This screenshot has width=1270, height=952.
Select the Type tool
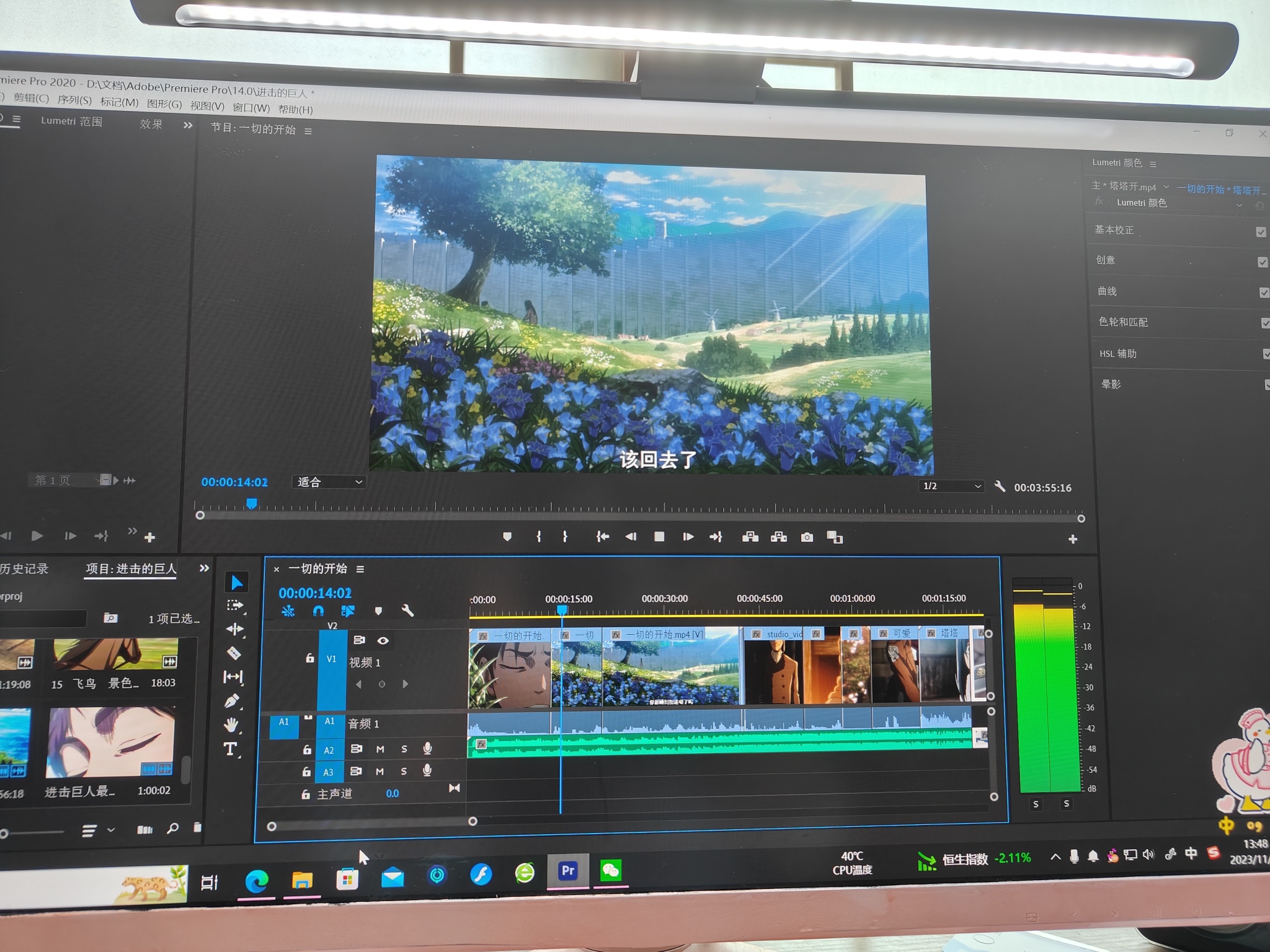click(230, 749)
